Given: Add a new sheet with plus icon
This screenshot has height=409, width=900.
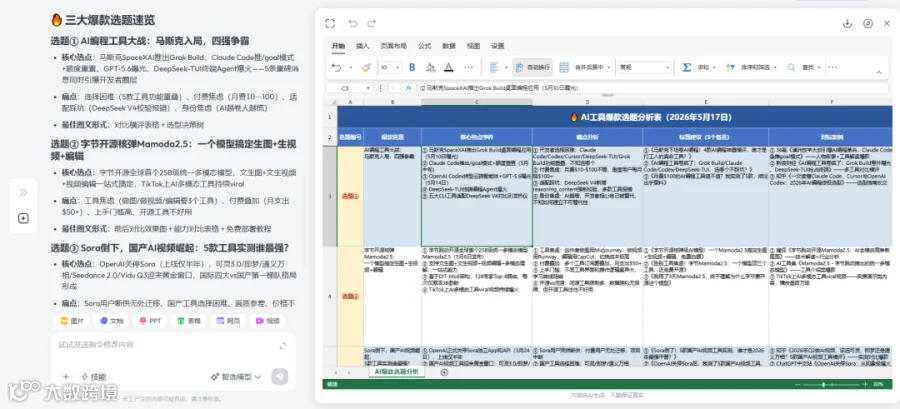Looking at the screenshot, I should click(444, 372).
